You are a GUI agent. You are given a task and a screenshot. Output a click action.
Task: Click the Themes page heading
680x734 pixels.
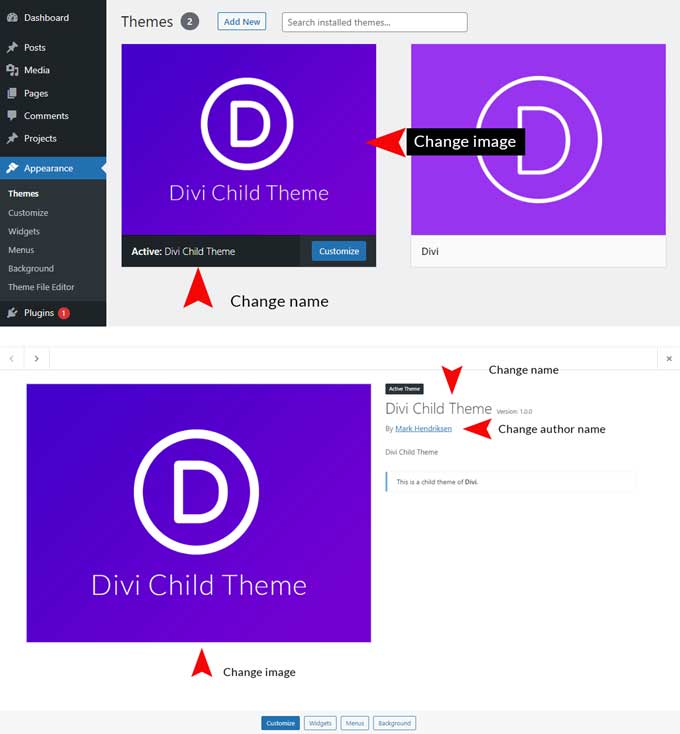coord(147,22)
